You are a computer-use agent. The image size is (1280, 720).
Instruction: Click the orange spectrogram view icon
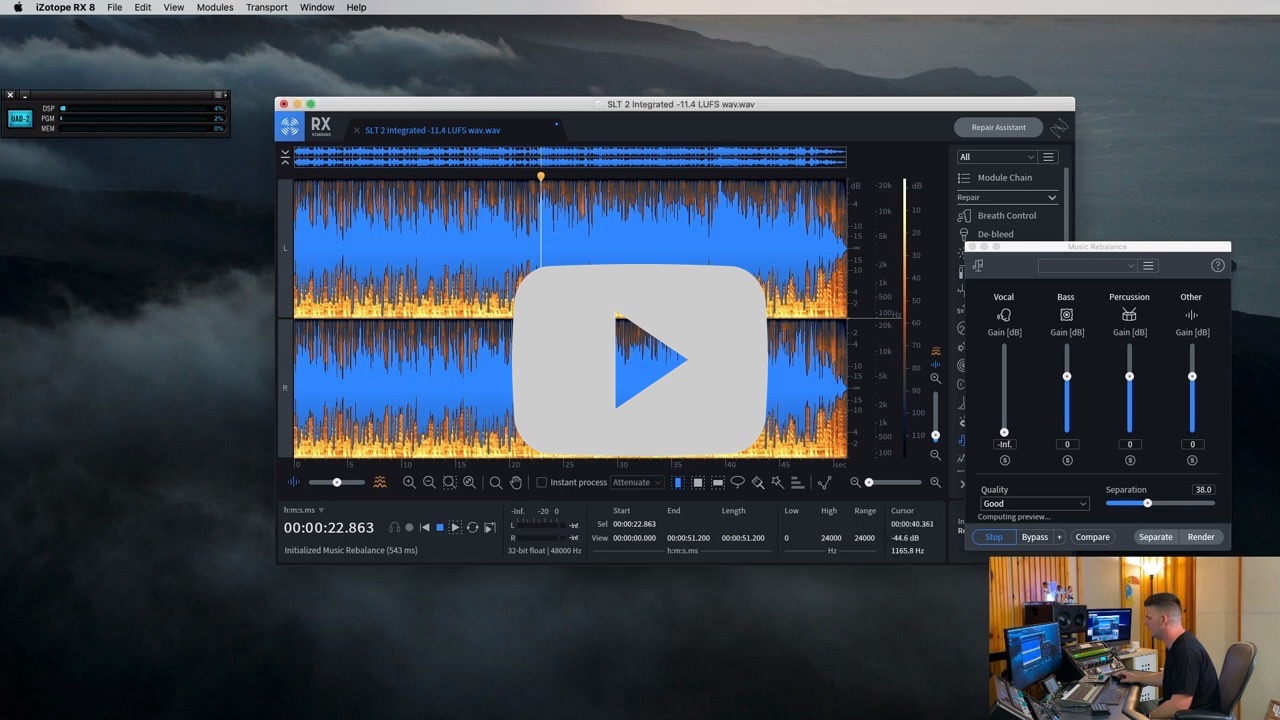point(380,482)
